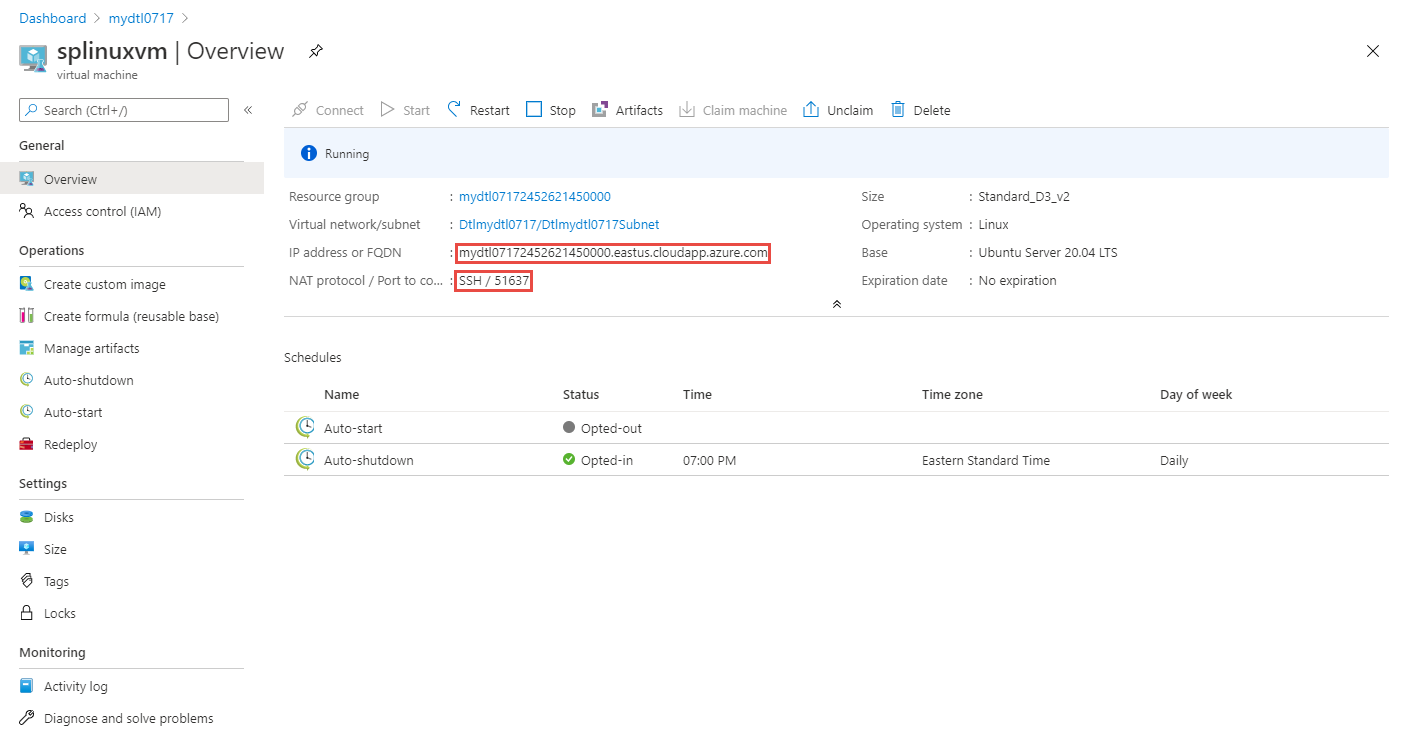Image resolution: width=1407 pixels, height=741 pixels.
Task: Click the Restart icon in the toolbar
Action: click(x=454, y=109)
